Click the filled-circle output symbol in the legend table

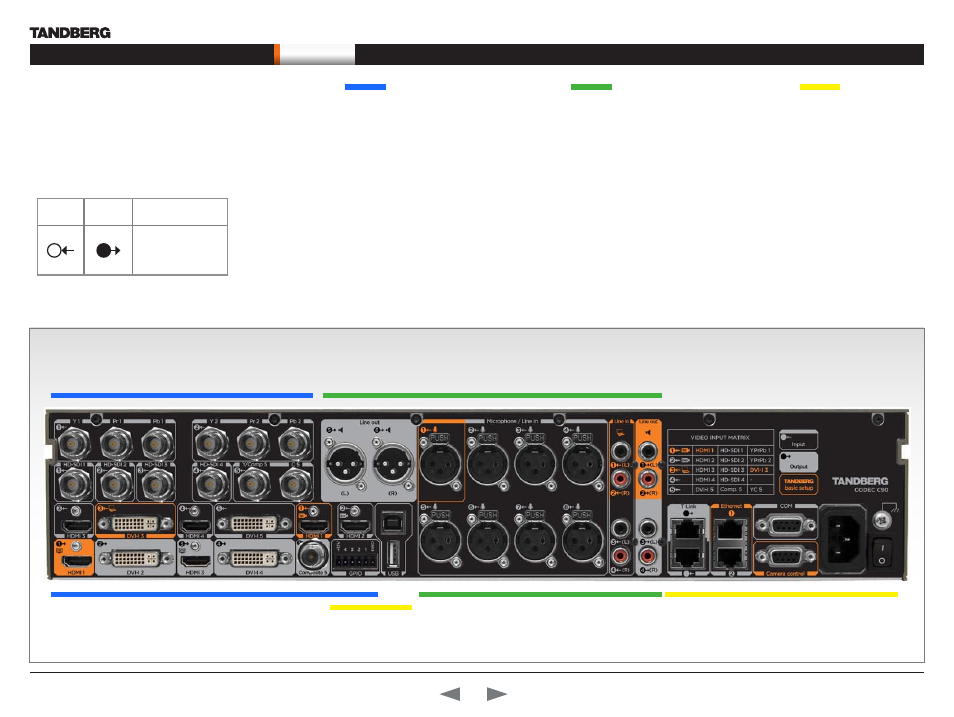pyautogui.click(x=108, y=250)
